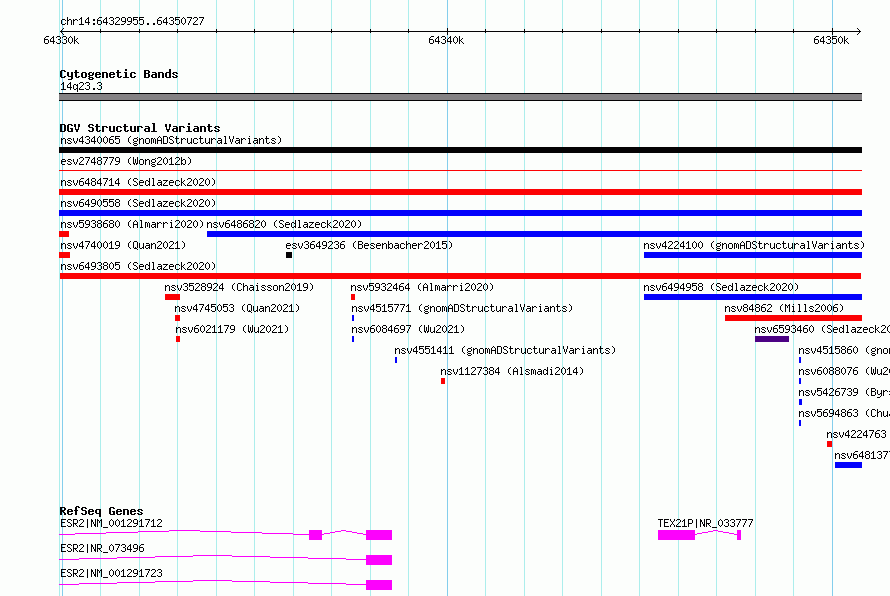Click the red nsv6493805 variant bar

tap(460, 276)
